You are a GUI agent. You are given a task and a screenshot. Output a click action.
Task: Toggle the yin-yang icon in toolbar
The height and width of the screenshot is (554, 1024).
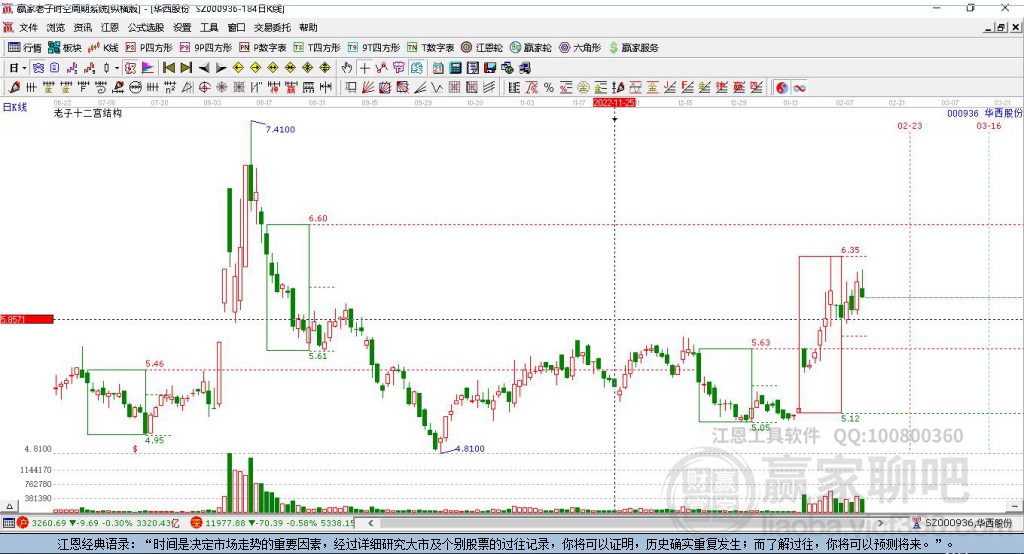coord(781,88)
